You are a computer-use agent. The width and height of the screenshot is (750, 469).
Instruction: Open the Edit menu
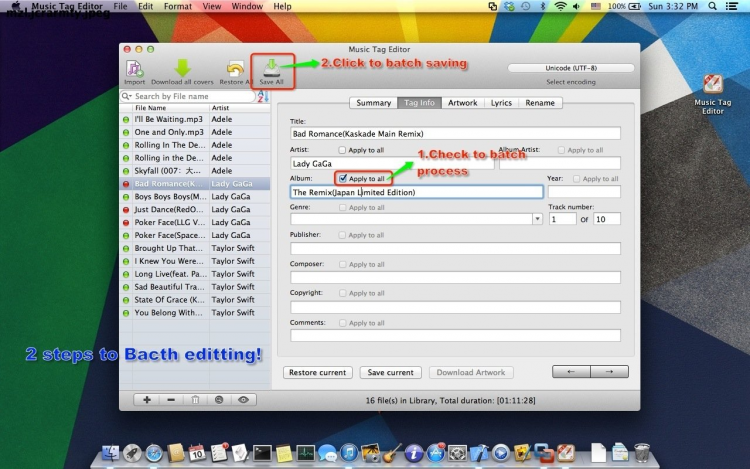(145, 6)
